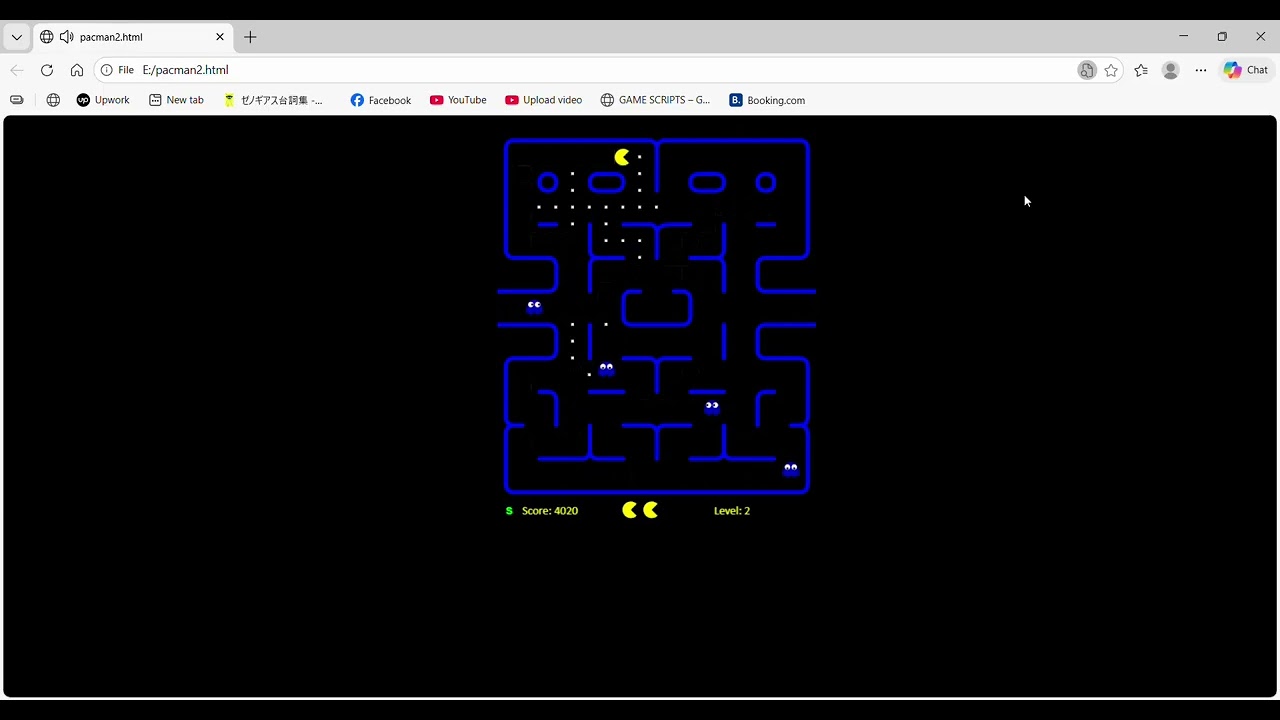Open Settings and more menu

click(1201, 70)
